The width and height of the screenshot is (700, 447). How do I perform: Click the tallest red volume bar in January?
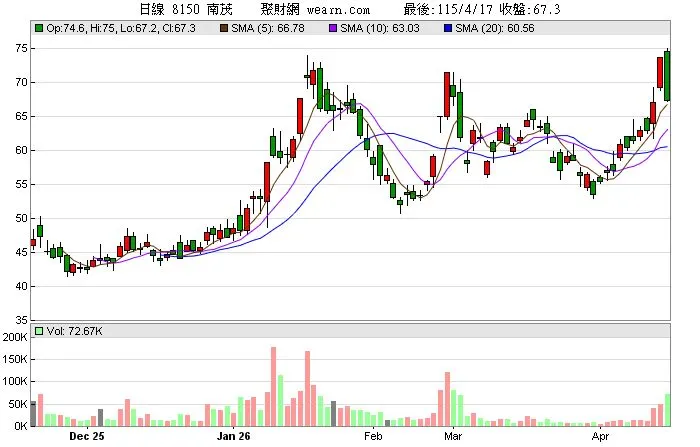[273, 386]
